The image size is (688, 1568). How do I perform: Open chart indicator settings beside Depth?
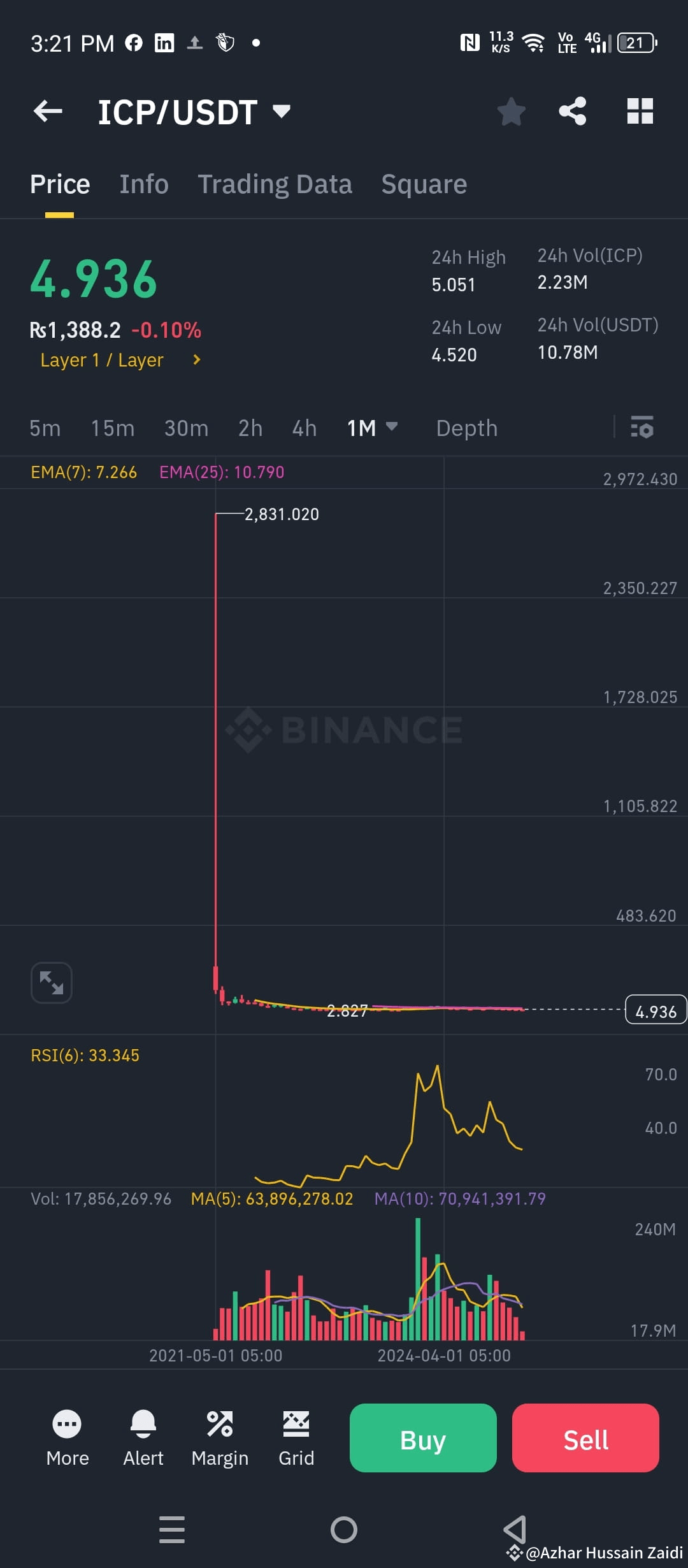(x=642, y=428)
